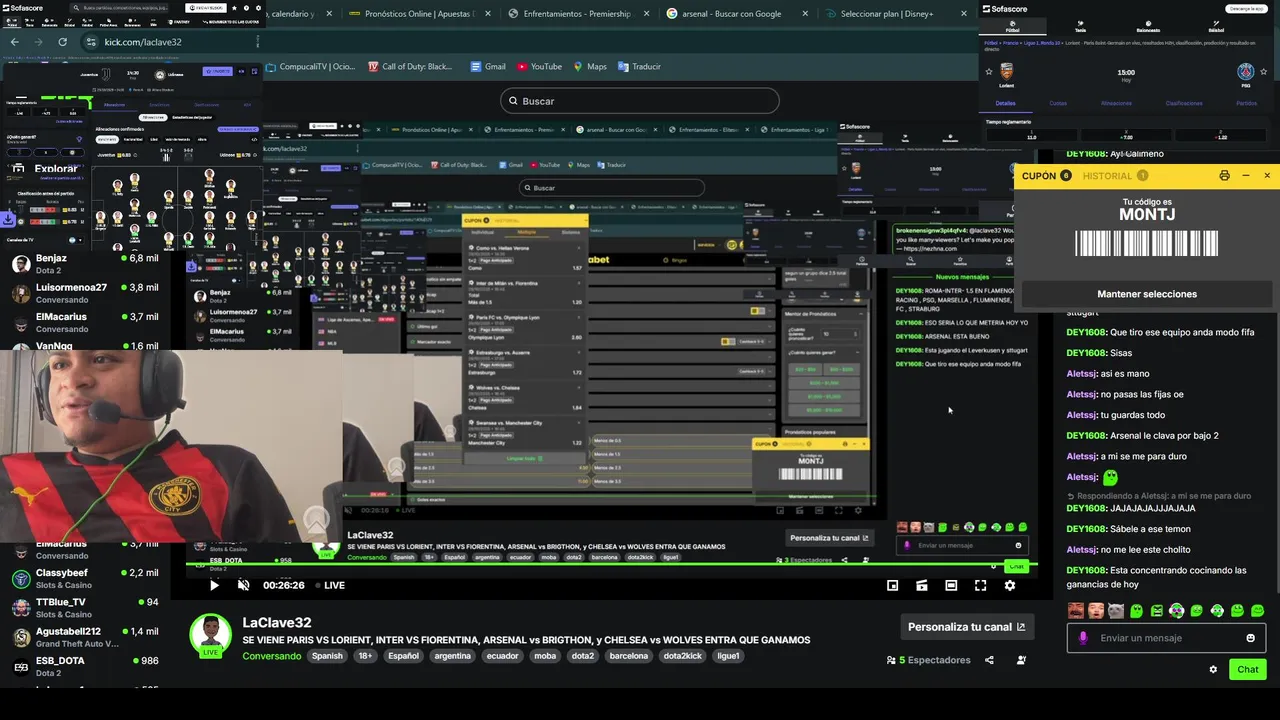This screenshot has height=720, width=1280.
Task: Open the user moderation icon beside share
Action: click(1021, 660)
